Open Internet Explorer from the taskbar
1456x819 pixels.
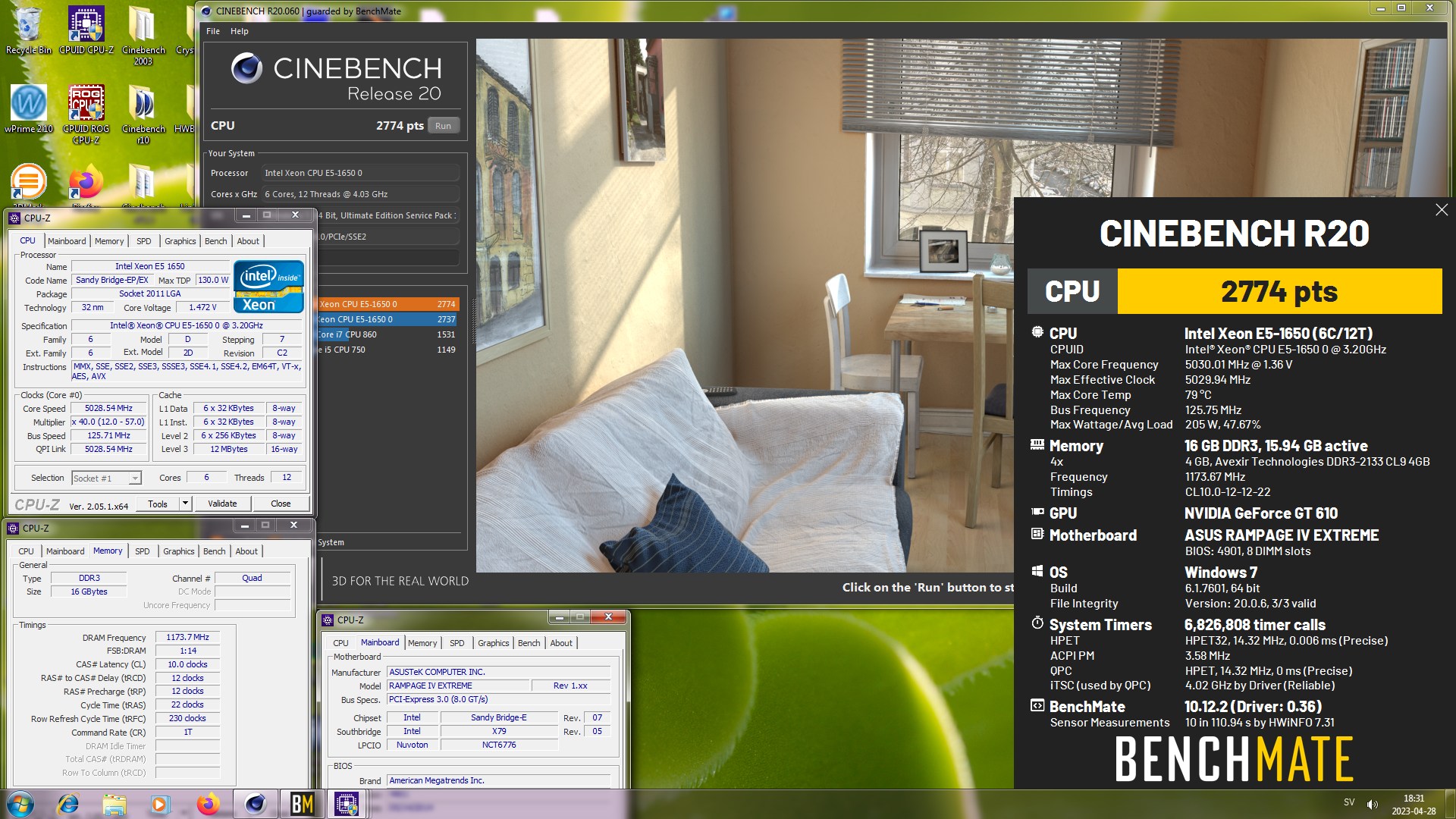click(x=68, y=804)
